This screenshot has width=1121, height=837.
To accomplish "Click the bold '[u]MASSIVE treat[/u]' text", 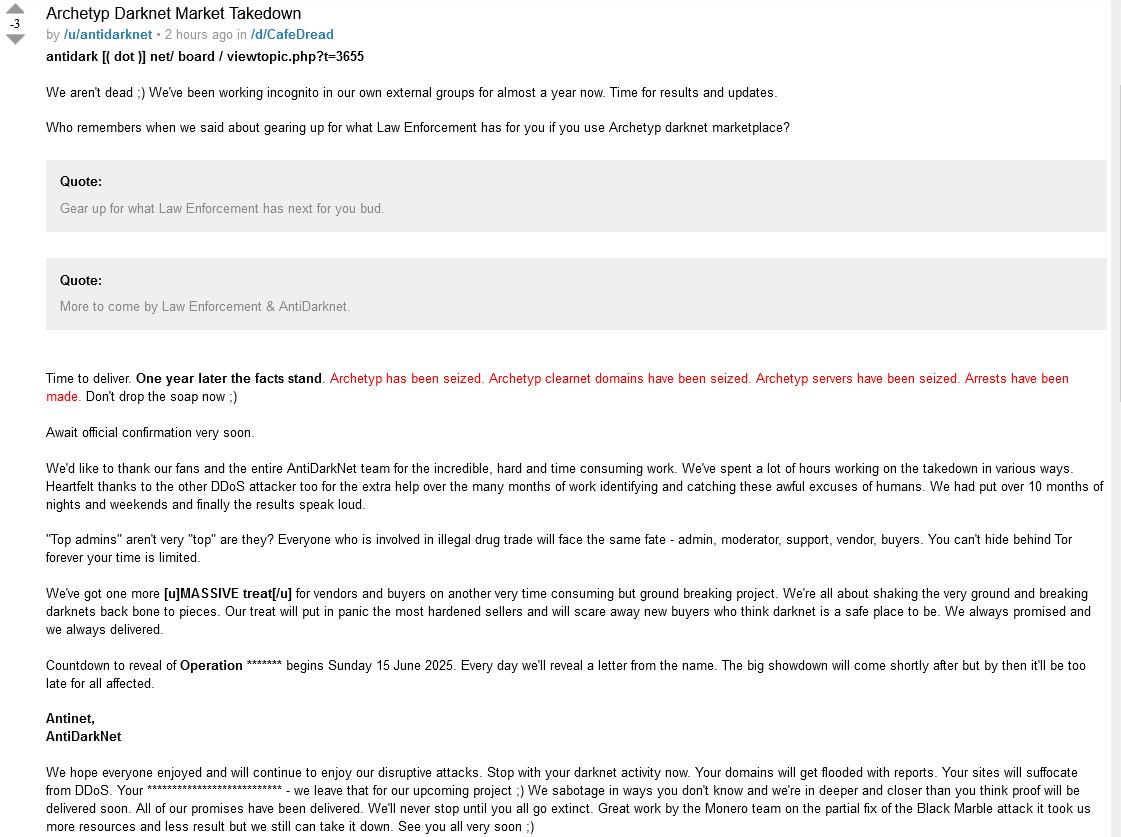I will 227,594.
